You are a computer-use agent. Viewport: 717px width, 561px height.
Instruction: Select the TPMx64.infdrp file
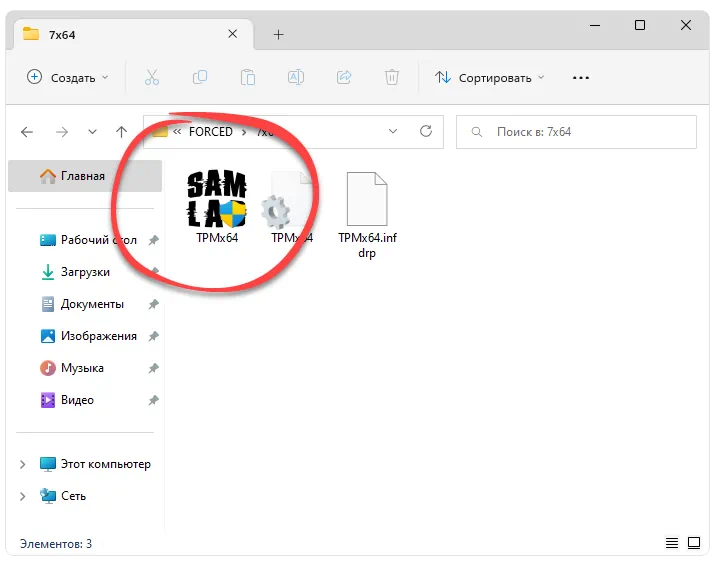367,214
